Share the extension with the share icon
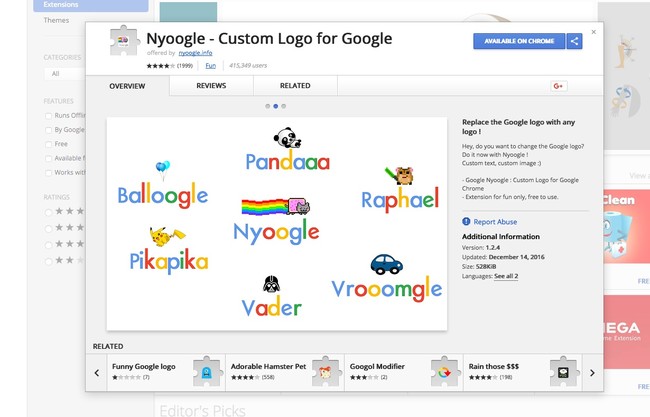This screenshot has height=417, width=650. point(574,41)
